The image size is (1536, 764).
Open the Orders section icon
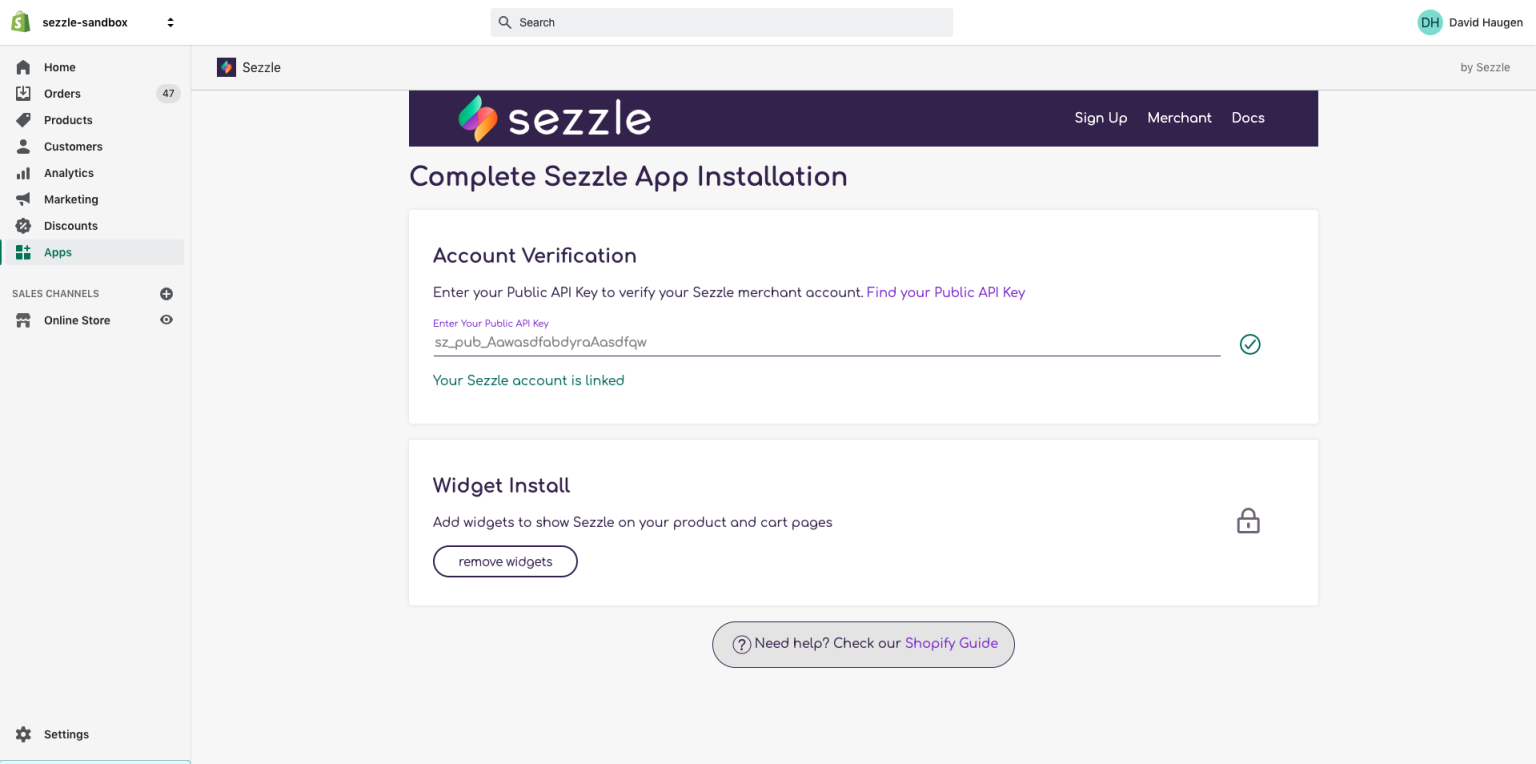pos(23,94)
